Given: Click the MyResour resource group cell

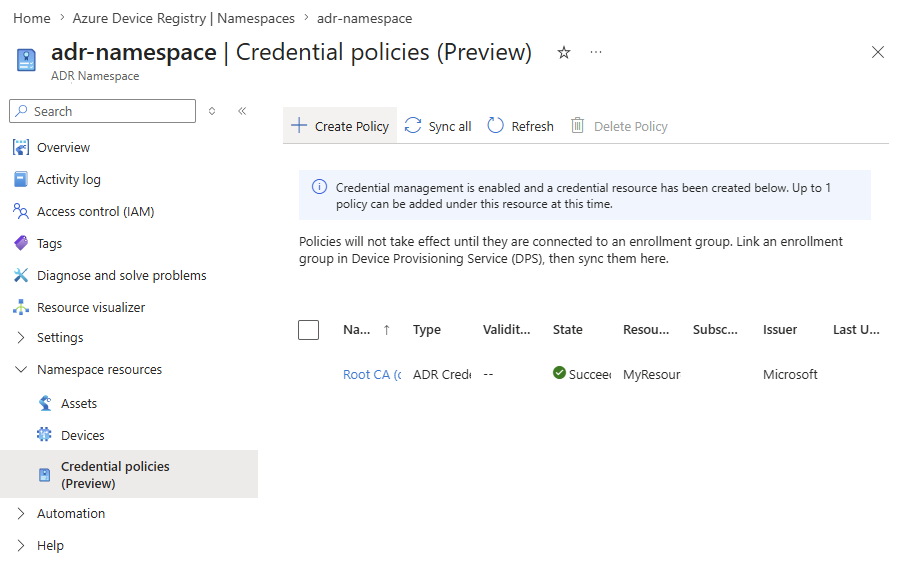Looking at the screenshot, I should pyautogui.click(x=651, y=375).
